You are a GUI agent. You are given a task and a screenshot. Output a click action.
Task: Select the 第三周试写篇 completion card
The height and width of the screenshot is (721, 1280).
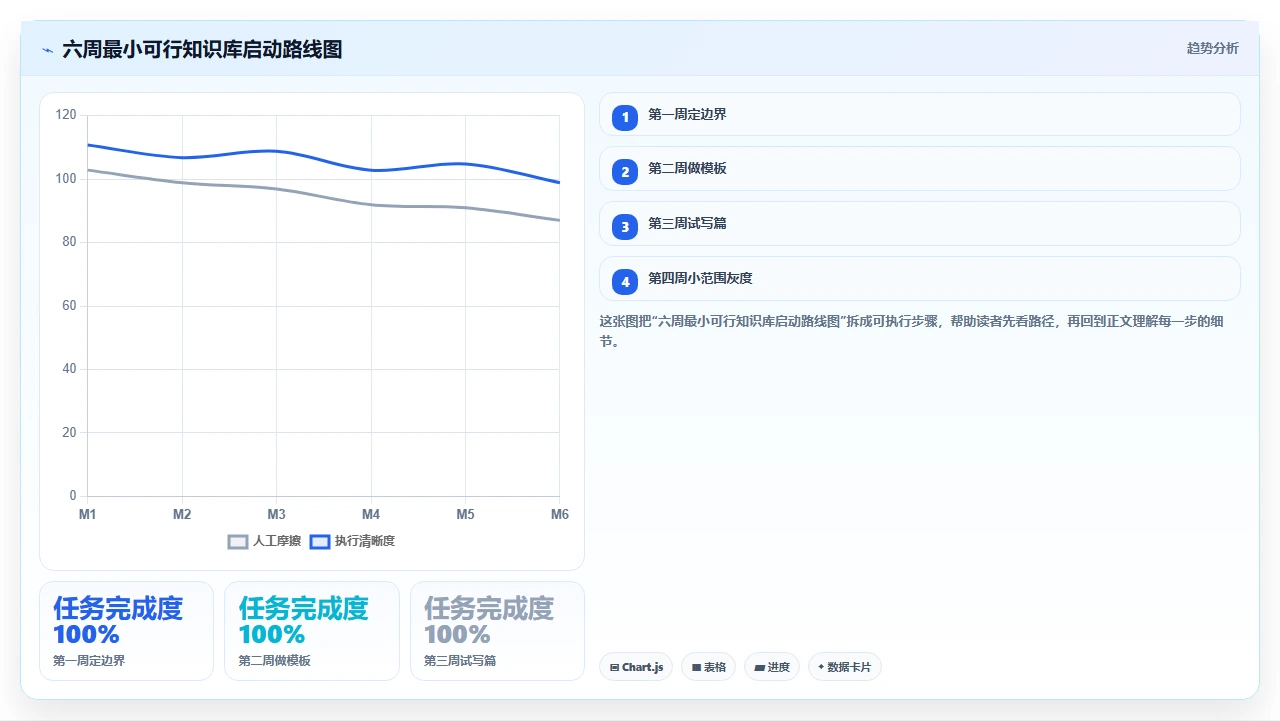497,631
